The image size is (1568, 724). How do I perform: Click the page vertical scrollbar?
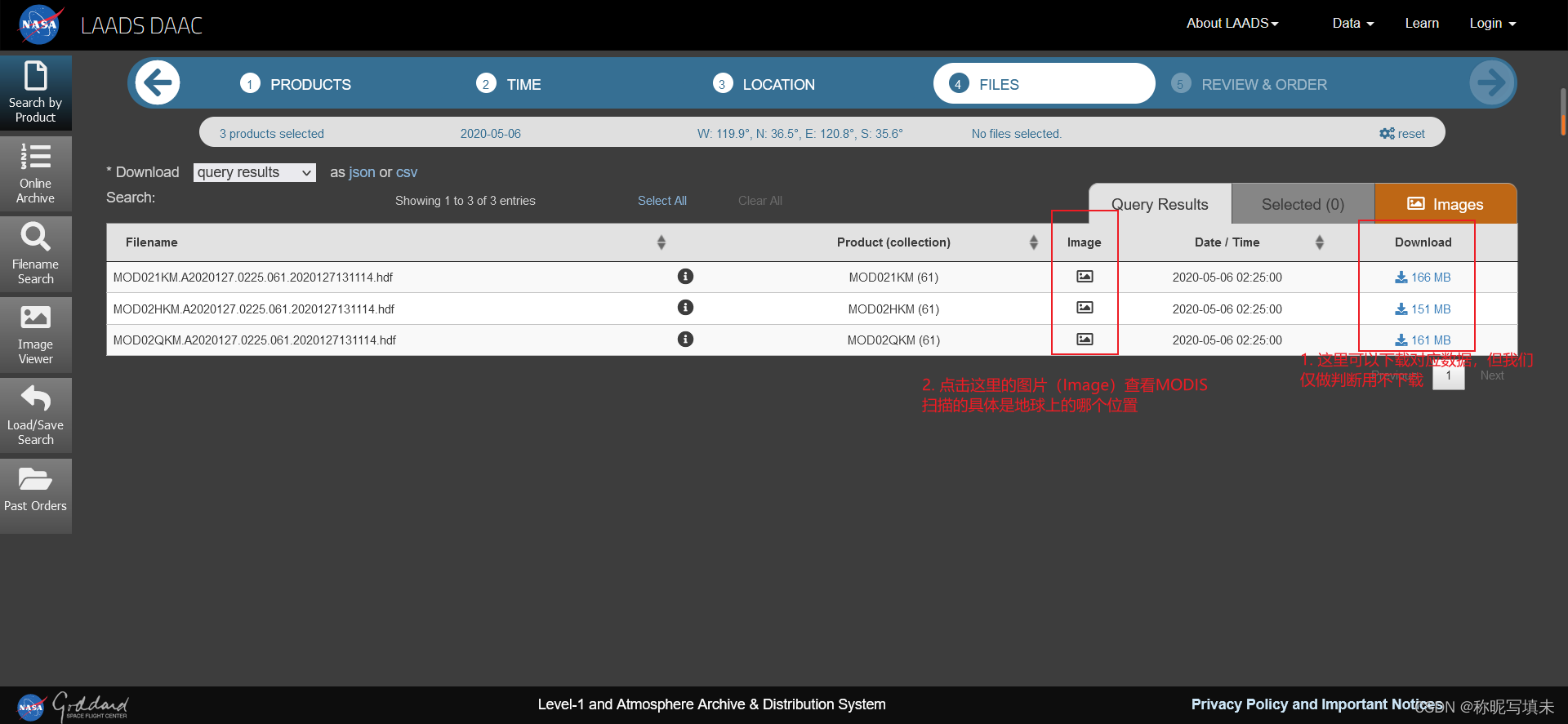pos(1563,111)
